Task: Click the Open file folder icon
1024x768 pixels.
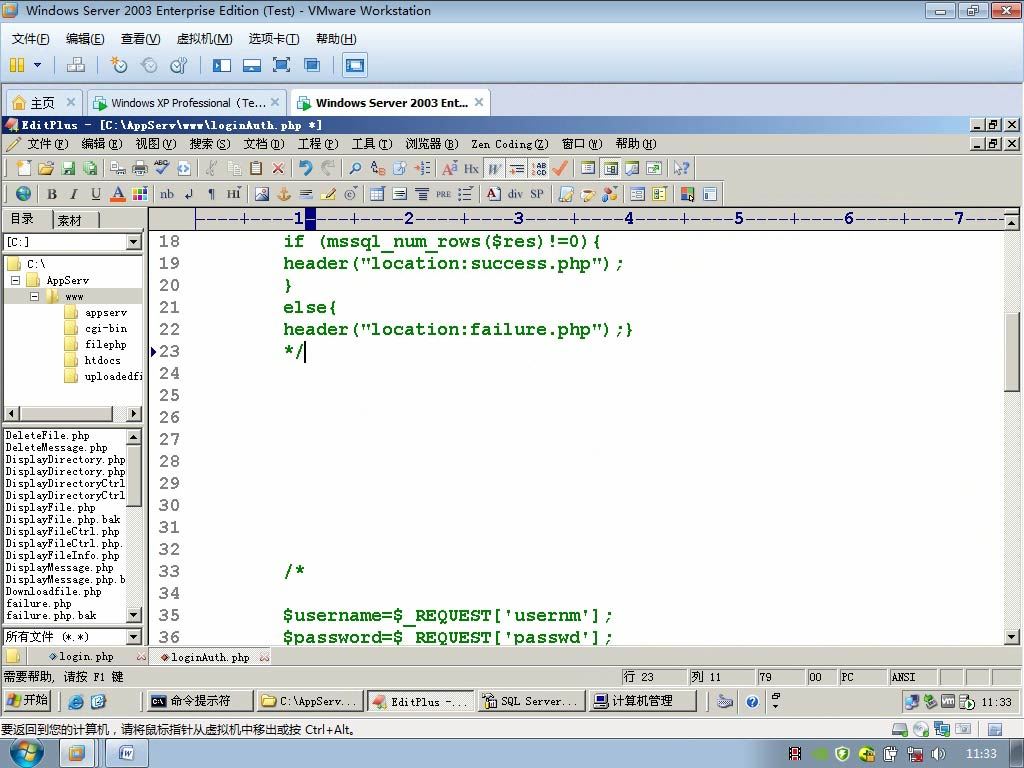Action: 46,168
